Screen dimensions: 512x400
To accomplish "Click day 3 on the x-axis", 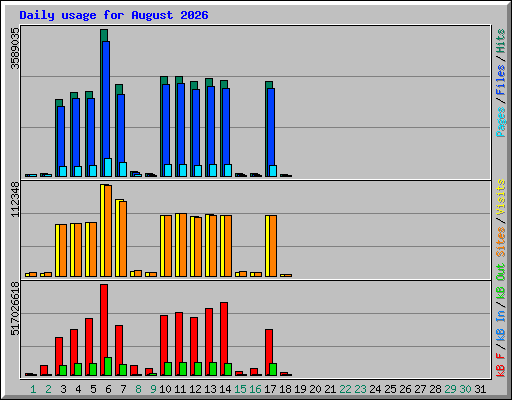I will pyautogui.click(x=63, y=389).
